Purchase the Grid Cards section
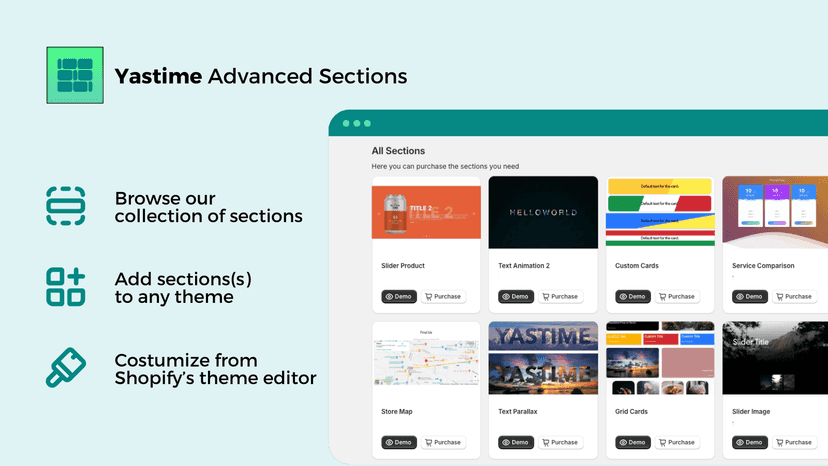Screen dimensions: 828x466 point(677,442)
